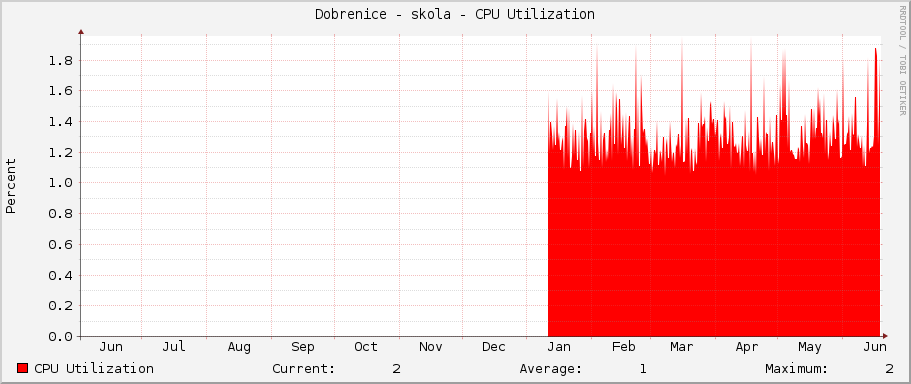This screenshot has width=911, height=384.
Task: Click the 'Feb' month label
Action: (623, 347)
